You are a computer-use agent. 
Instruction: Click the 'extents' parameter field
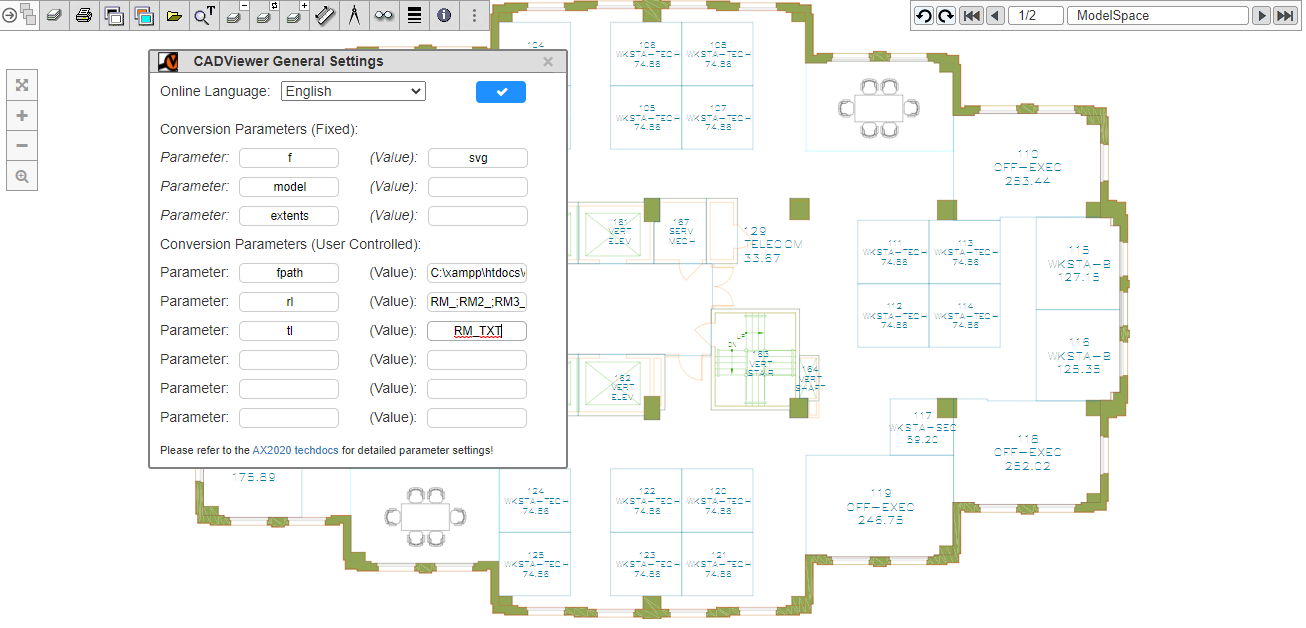point(289,216)
